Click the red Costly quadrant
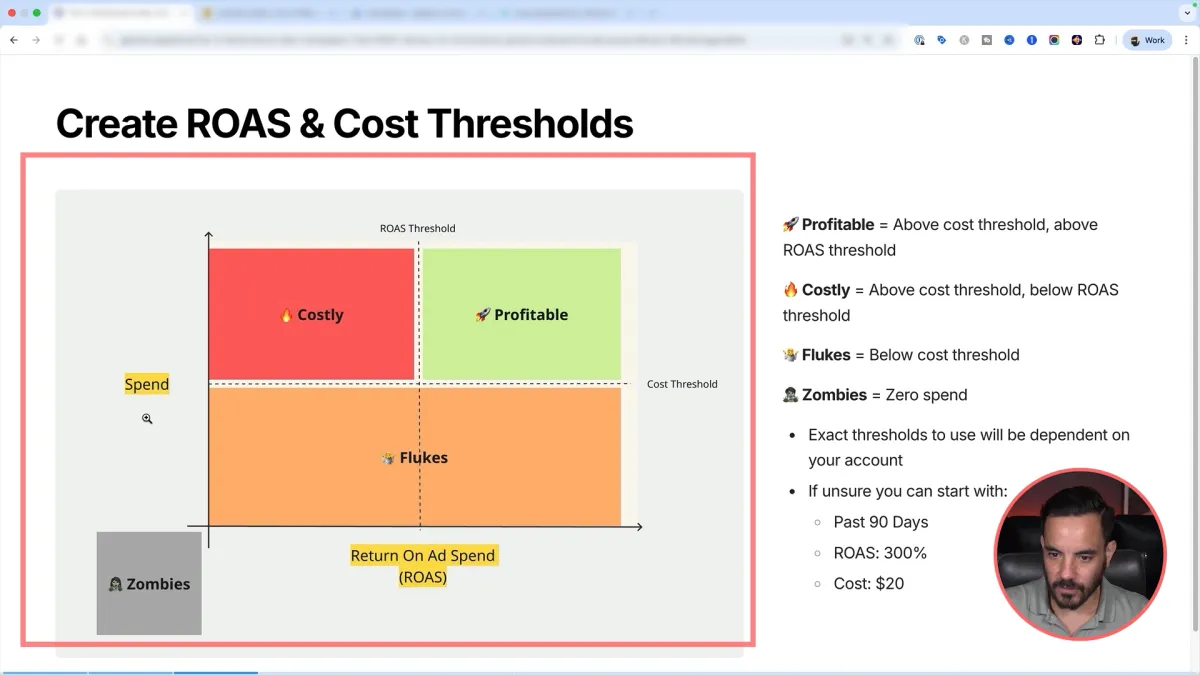Viewport: 1200px width, 675px height. click(x=311, y=314)
